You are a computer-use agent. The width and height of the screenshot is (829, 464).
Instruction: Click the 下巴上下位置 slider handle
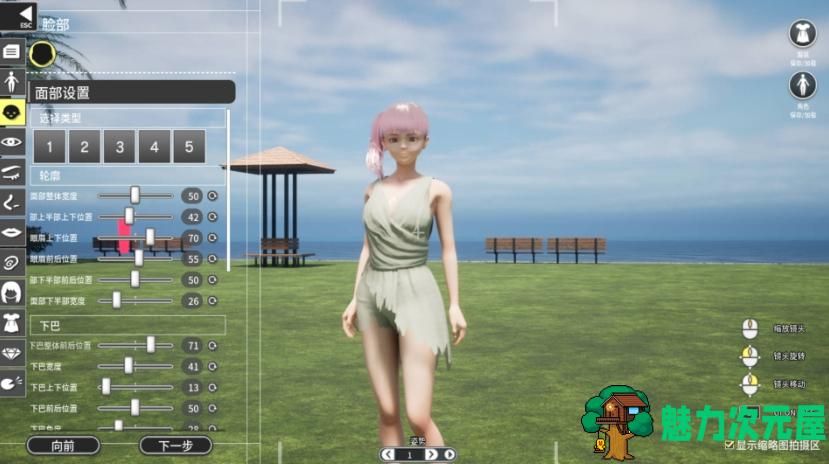tap(106, 387)
